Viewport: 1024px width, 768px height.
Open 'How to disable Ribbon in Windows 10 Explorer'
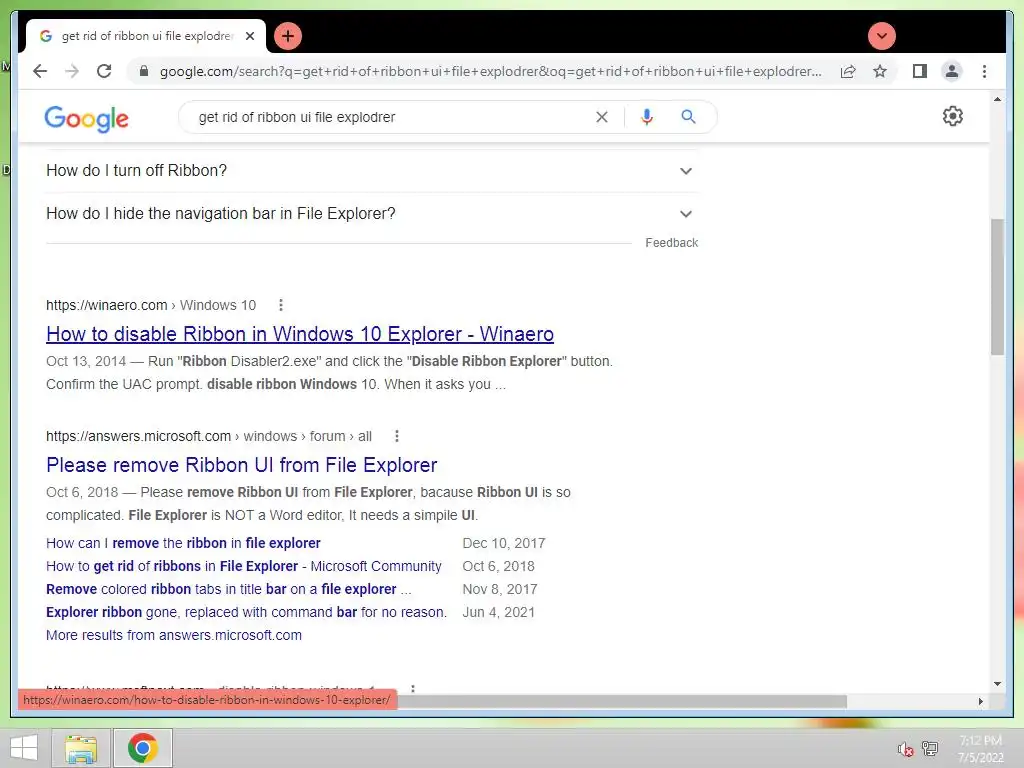(300, 334)
